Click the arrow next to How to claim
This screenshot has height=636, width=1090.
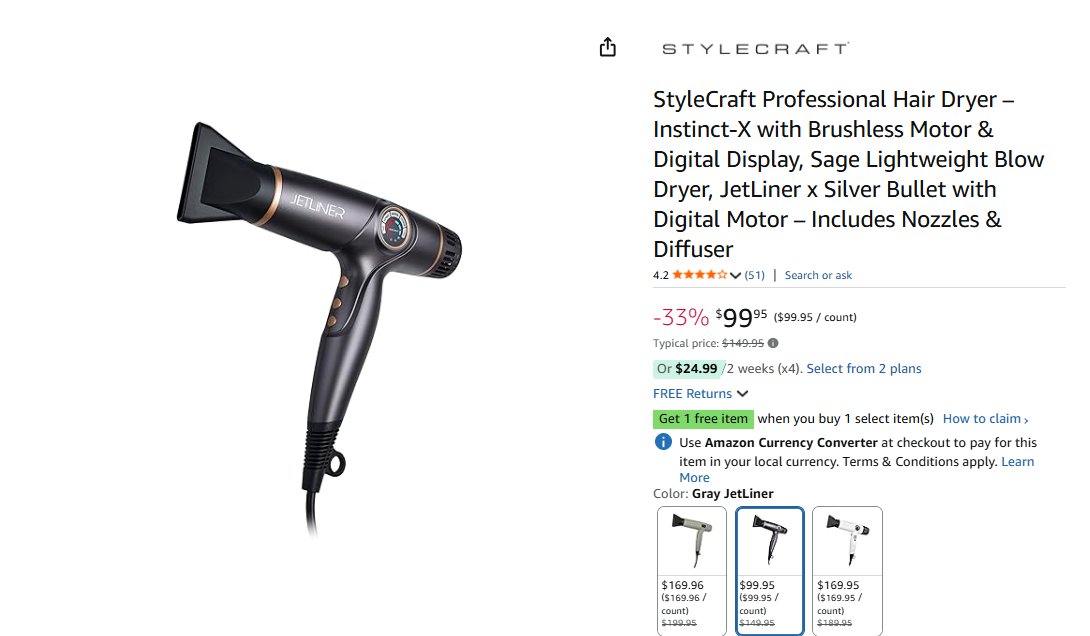1026,420
